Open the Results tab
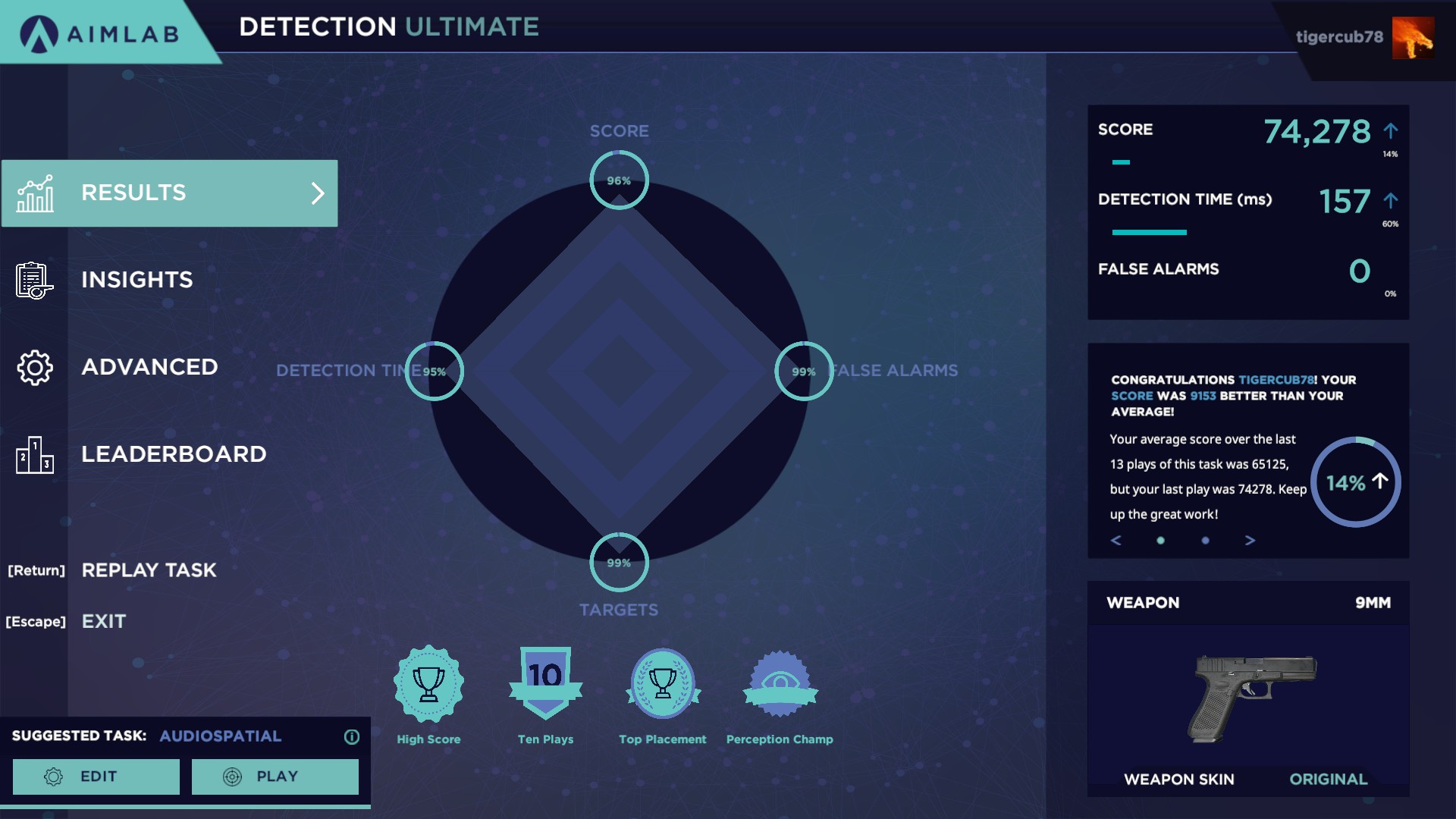The width and height of the screenshot is (1456, 819). point(170,193)
